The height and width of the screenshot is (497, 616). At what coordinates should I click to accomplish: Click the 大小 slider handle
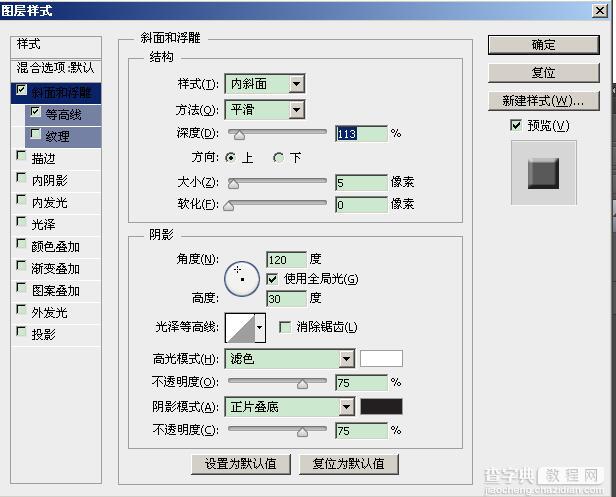coord(233,183)
